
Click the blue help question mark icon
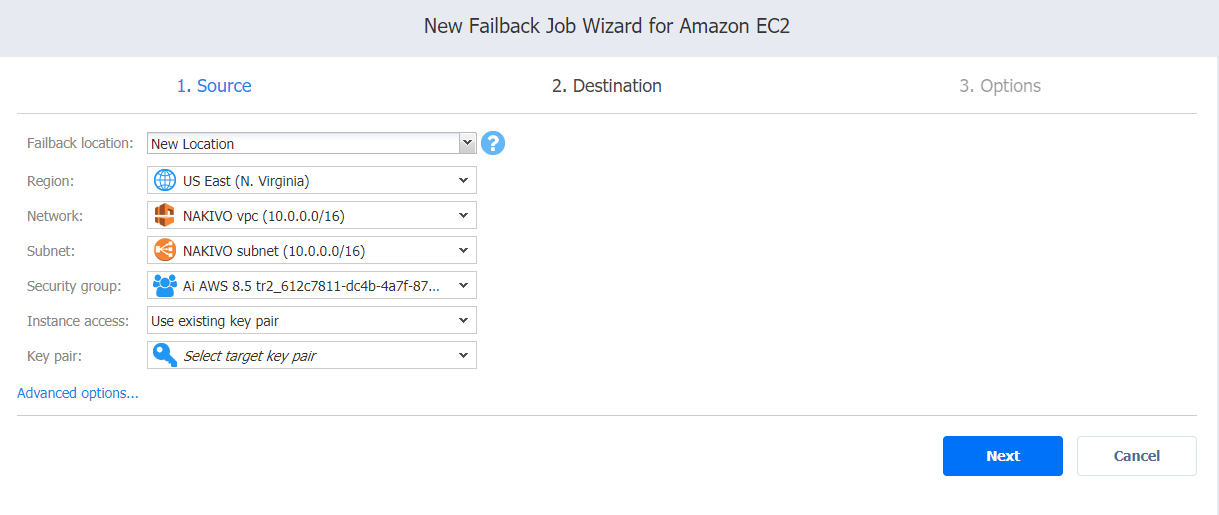point(493,143)
